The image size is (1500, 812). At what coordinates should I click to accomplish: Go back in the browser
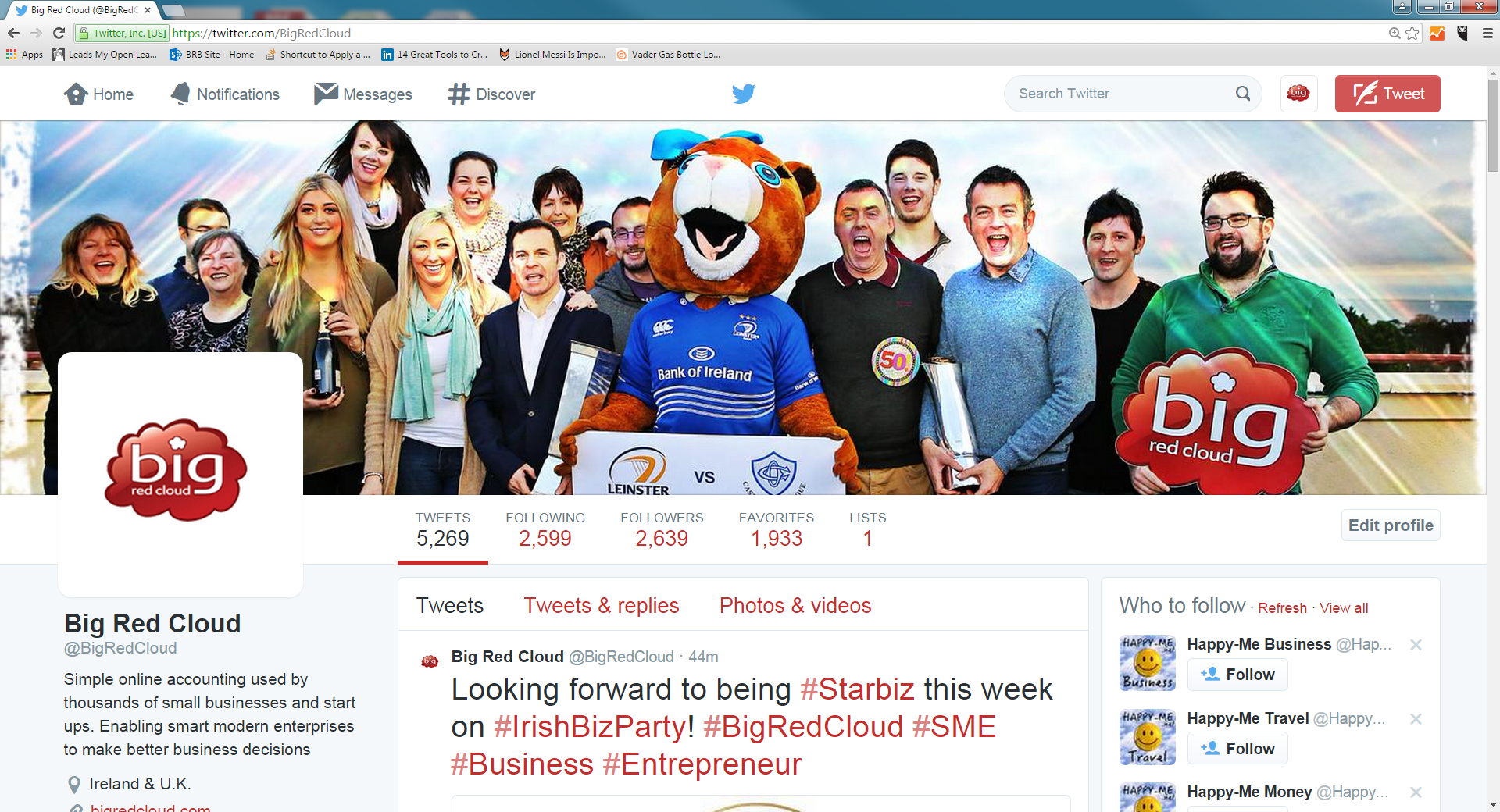(13, 33)
